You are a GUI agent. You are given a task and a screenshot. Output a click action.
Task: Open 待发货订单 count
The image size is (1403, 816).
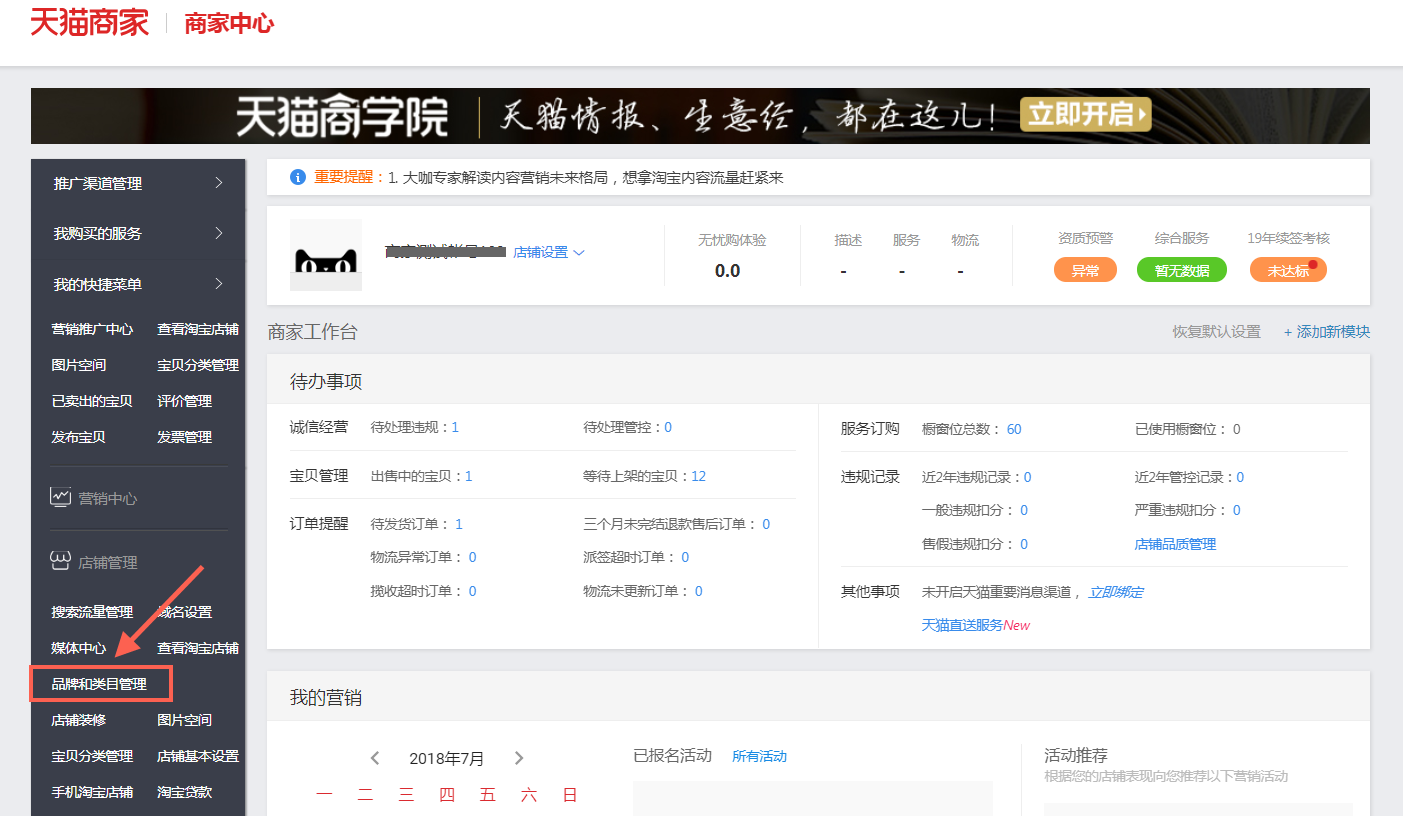tap(459, 524)
